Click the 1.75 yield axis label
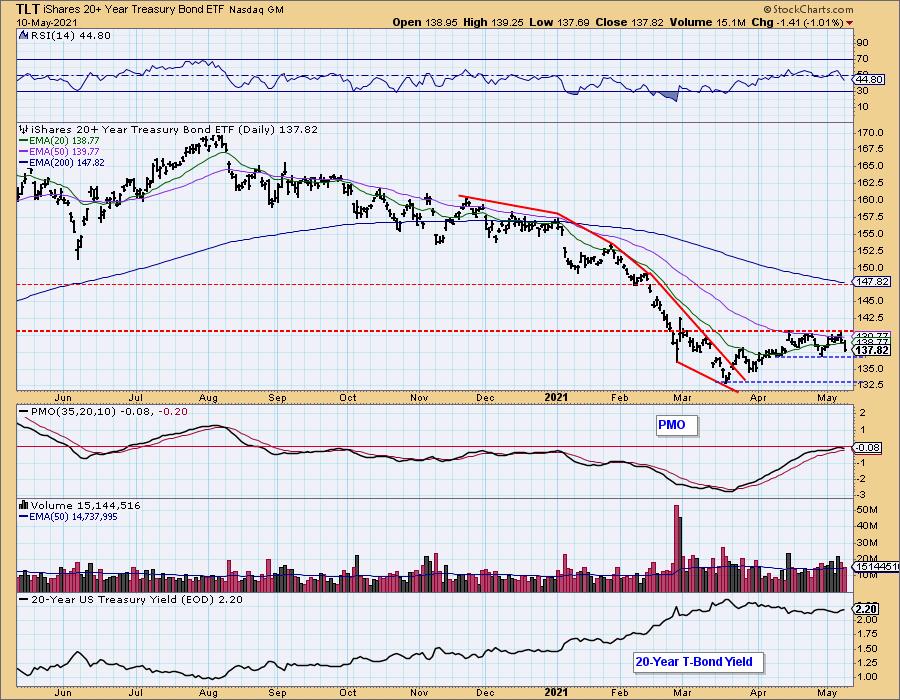The image size is (900, 700). tap(867, 634)
